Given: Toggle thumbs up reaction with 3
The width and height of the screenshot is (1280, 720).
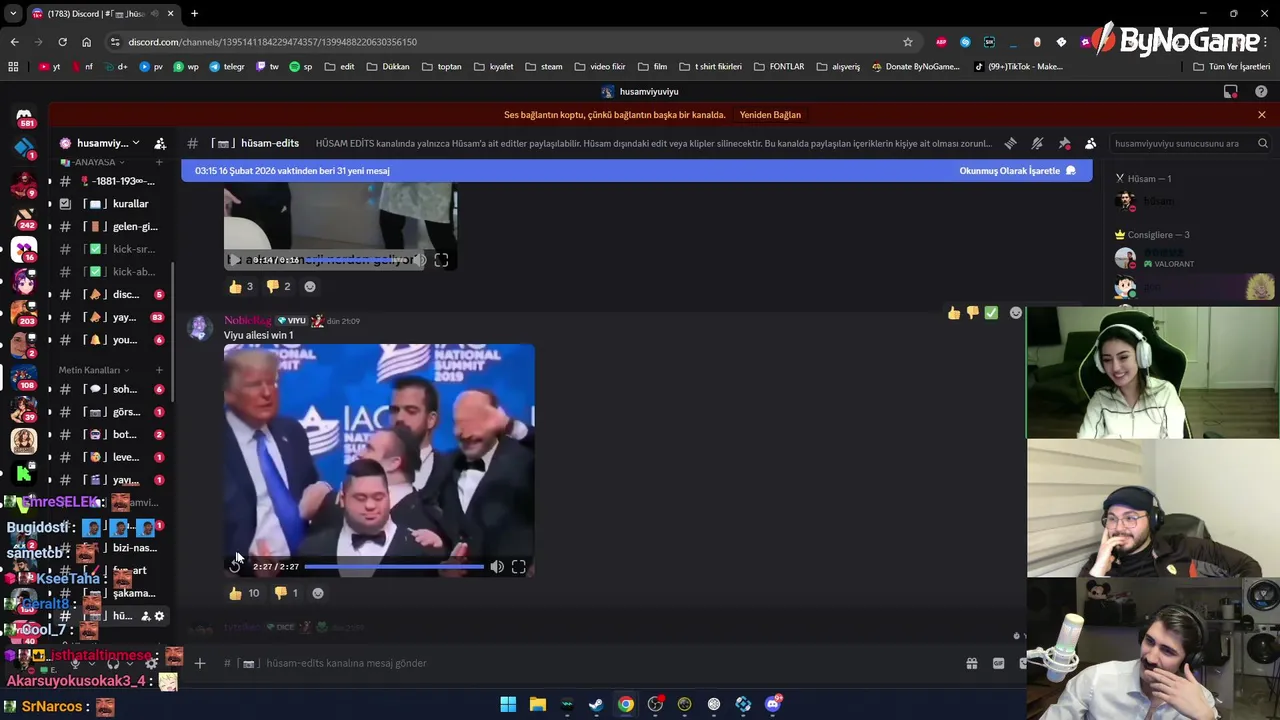Looking at the screenshot, I should (x=240, y=287).
